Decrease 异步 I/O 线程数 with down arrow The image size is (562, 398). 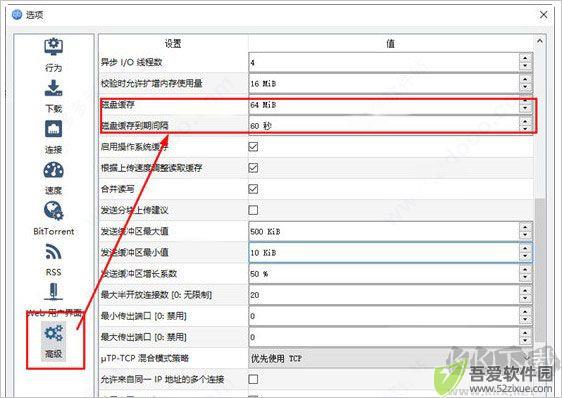coord(525,66)
